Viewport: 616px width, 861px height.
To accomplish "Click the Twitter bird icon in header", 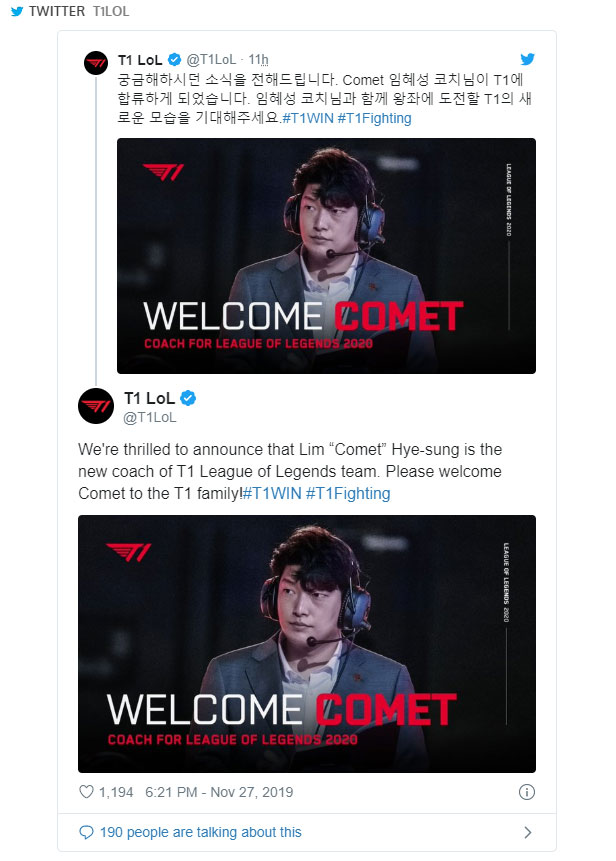I will coord(17,11).
